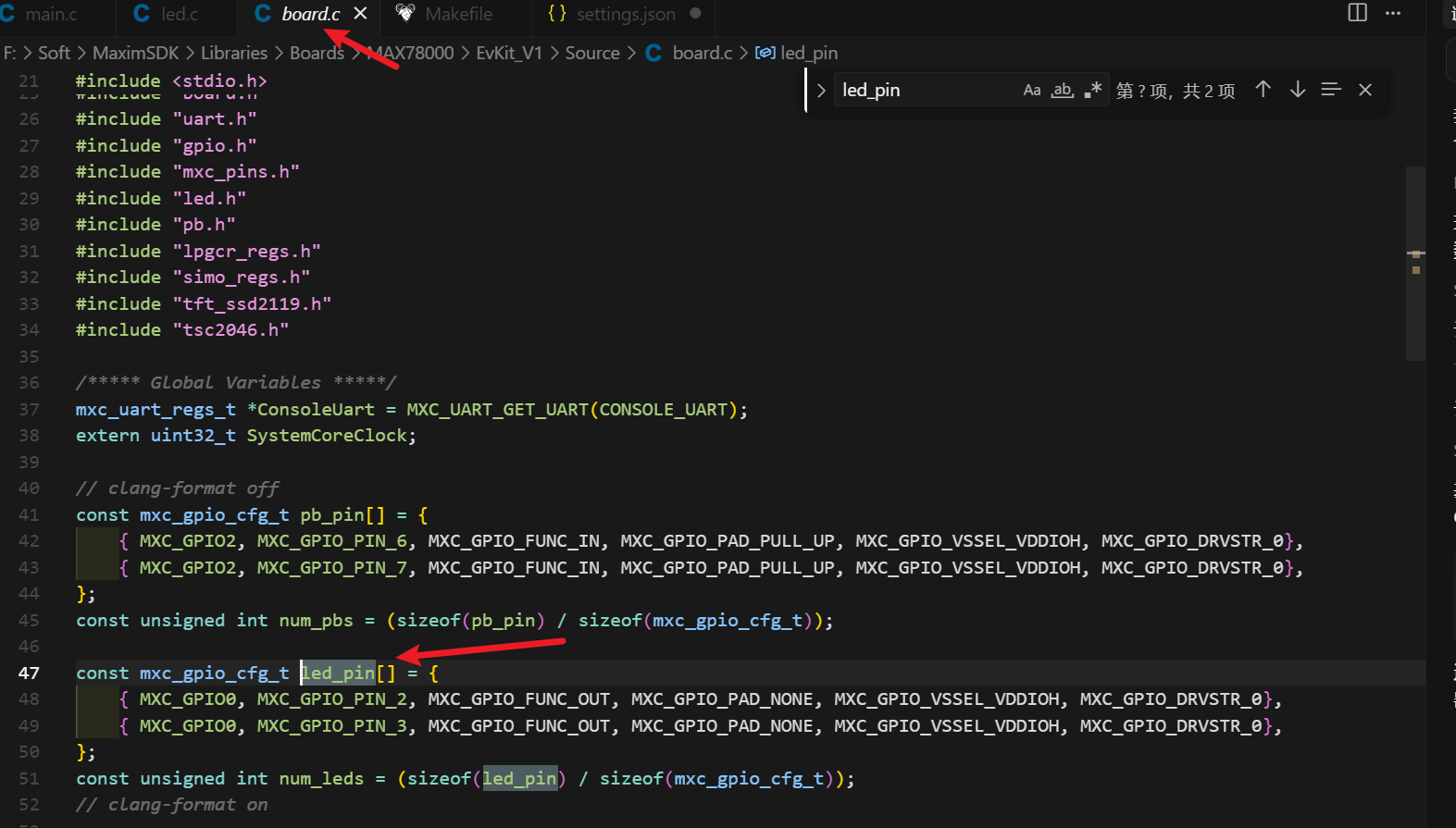Jump to next find match

pyautogui.click(x=1298, y=90)
